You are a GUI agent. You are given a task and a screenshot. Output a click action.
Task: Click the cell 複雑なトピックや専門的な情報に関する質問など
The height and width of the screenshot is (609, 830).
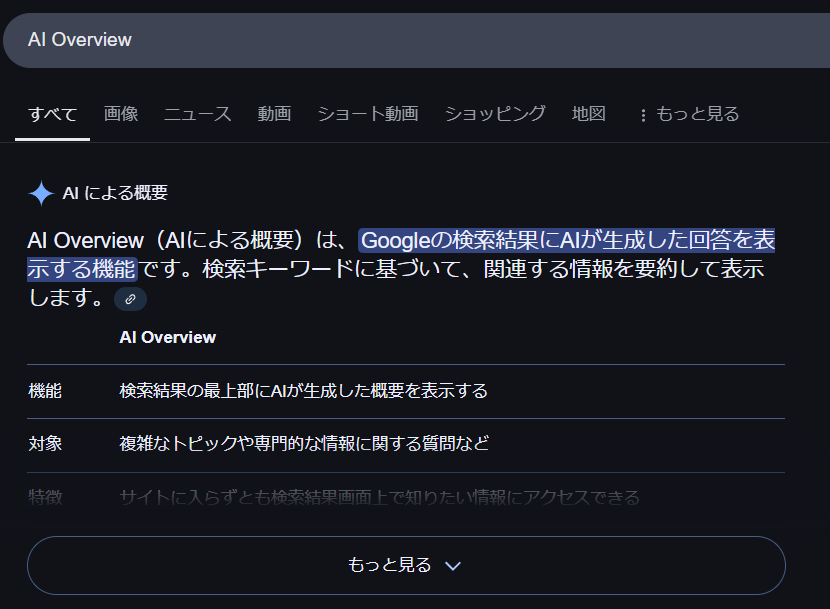(304, 443)
